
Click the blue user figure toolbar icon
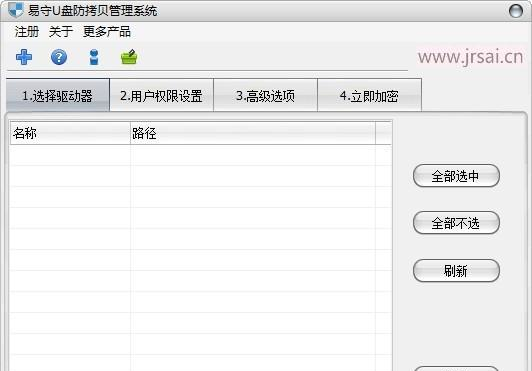94,57
